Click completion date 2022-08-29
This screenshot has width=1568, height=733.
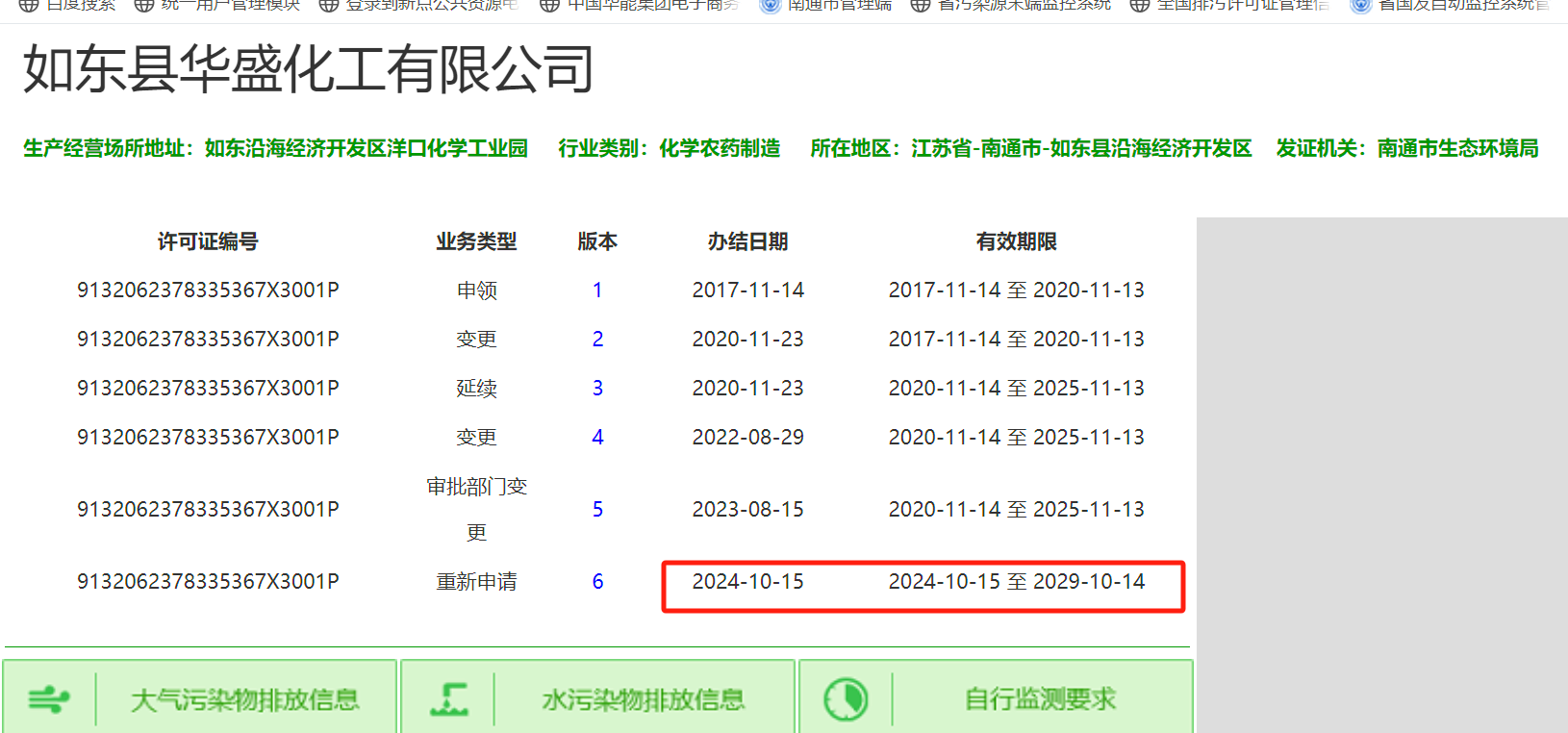tap(748, 438)
